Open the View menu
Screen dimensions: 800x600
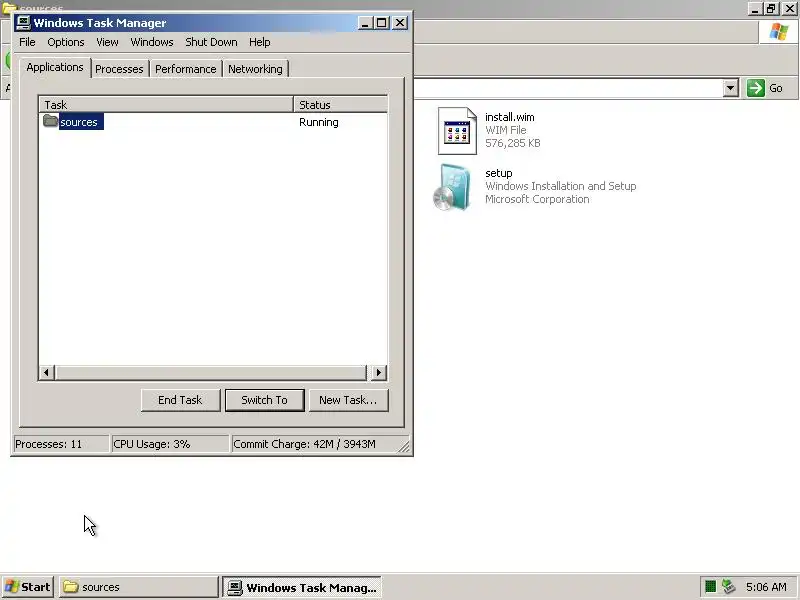coord(107,42)
